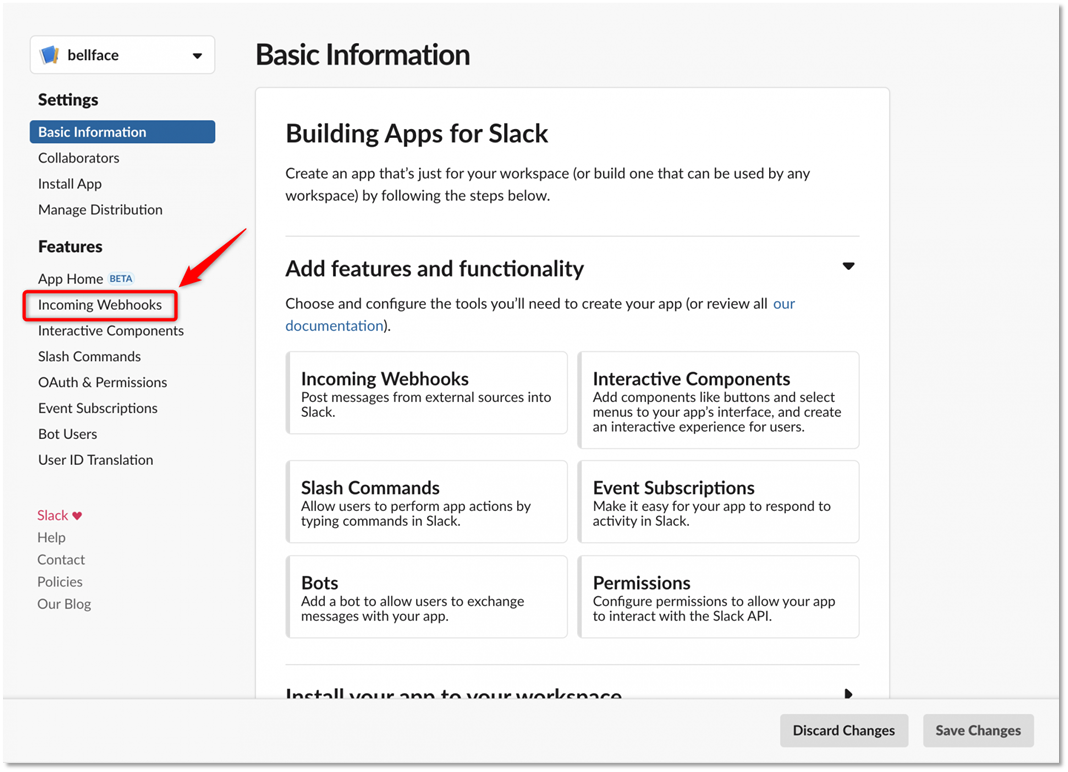Select Incoming Webhooks in the sidebar

click(100, 305)
